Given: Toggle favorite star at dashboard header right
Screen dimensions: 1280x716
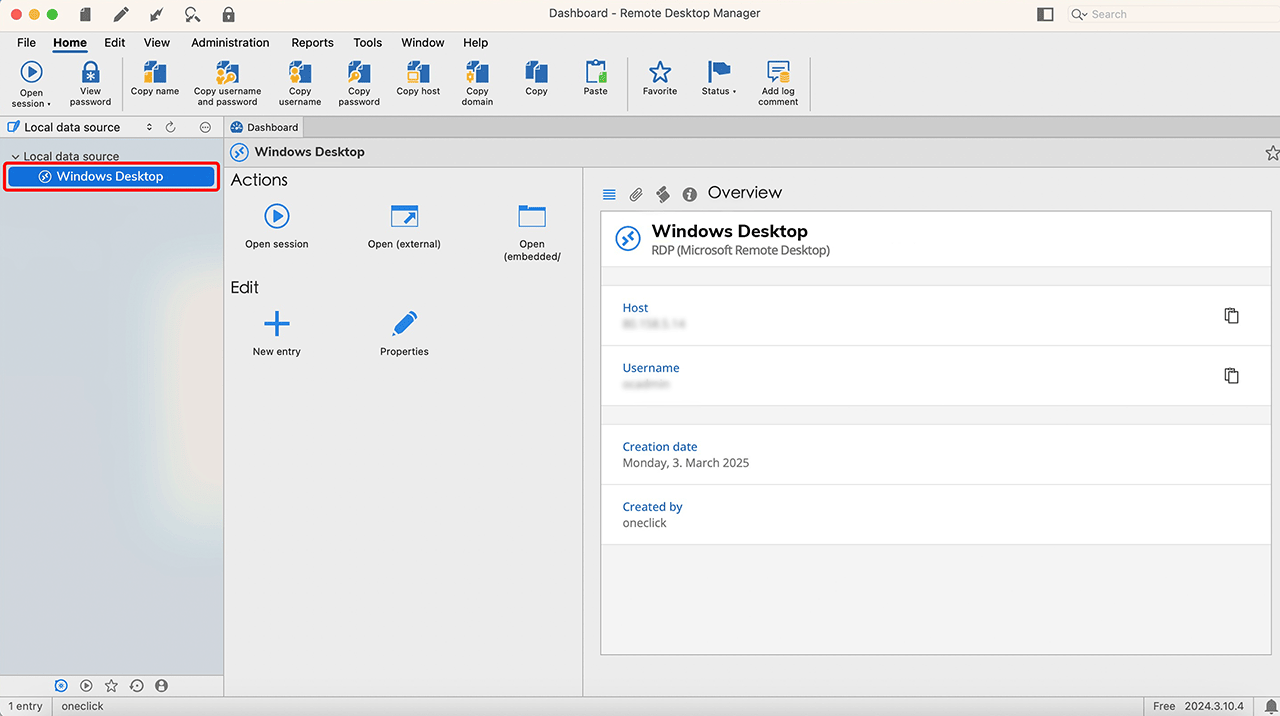Looking at the screenshot, I should click(x=1272, y=153).
